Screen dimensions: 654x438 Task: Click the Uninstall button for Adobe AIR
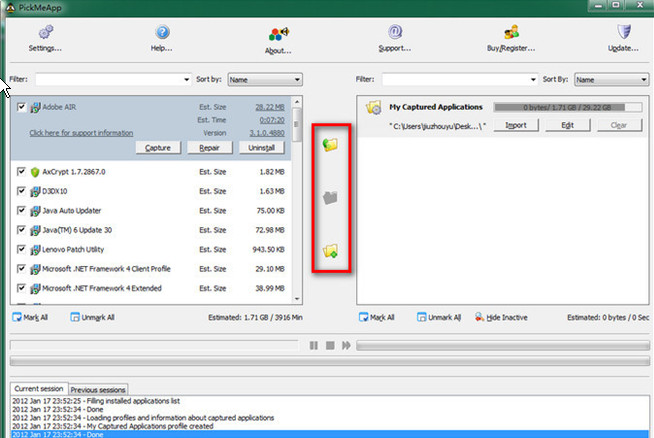click(262, 148)
